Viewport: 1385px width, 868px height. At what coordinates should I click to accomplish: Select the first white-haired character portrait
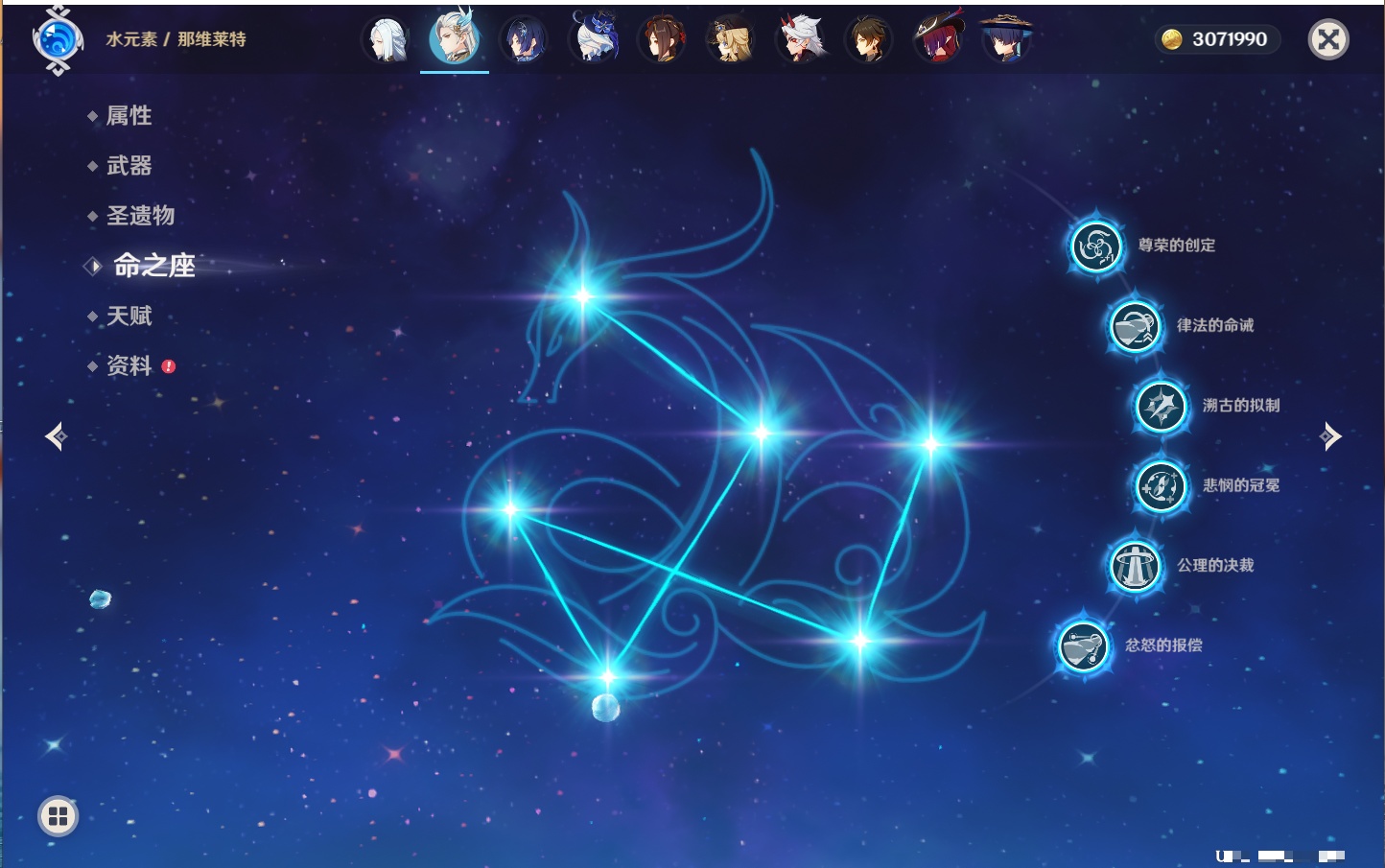pos(386,40)
